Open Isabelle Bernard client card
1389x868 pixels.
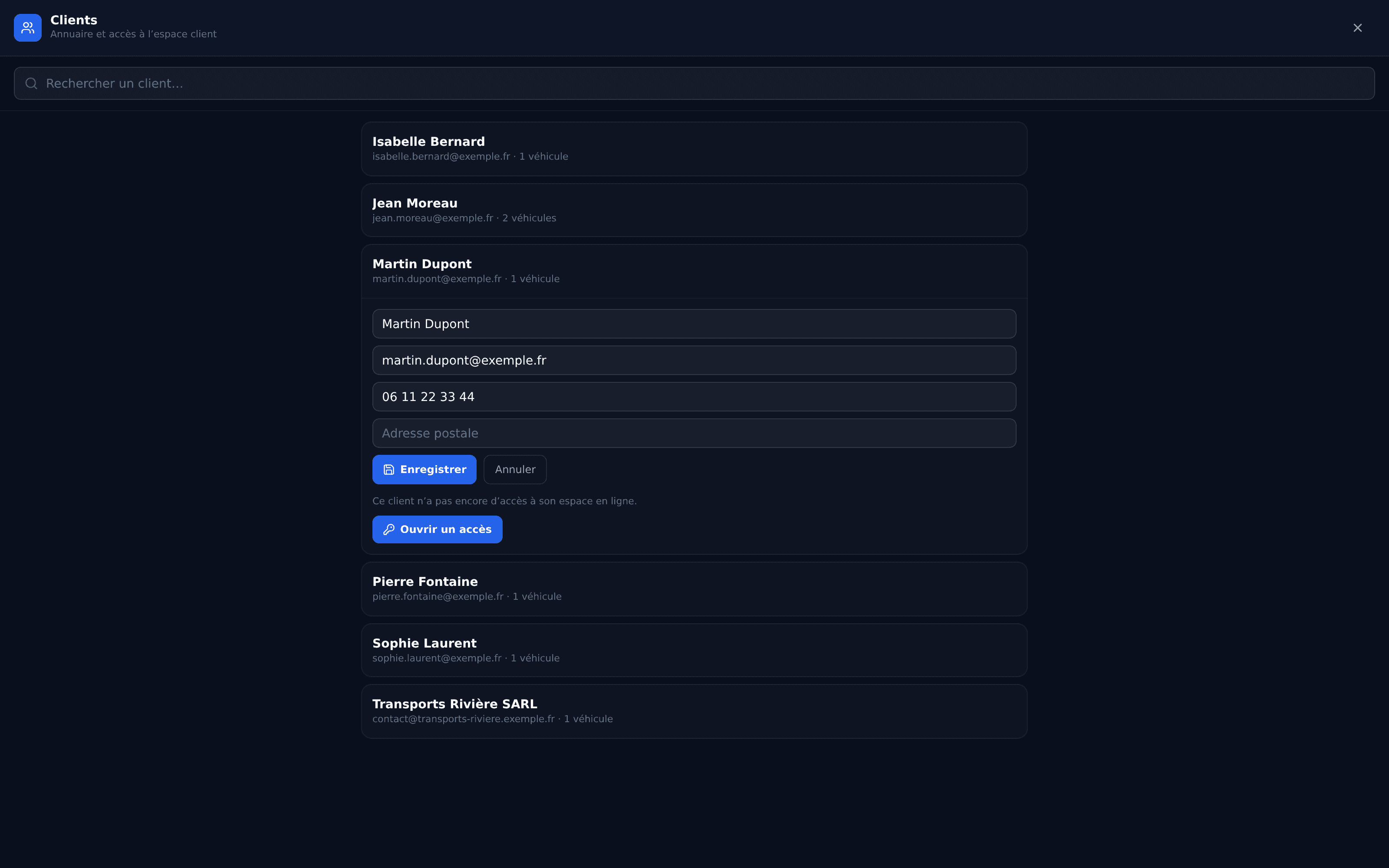point(694,149)
